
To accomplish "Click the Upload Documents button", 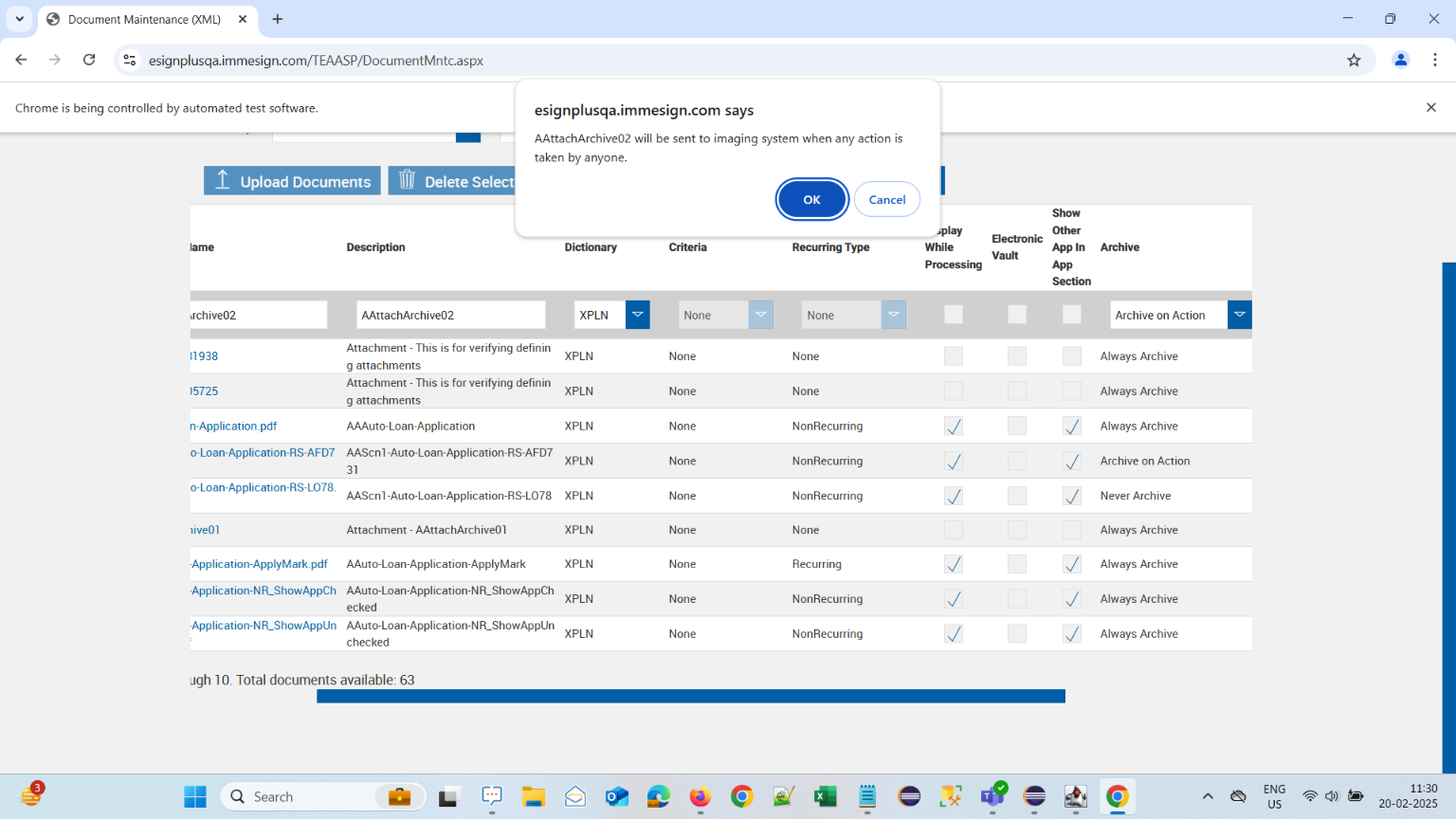I will pyautogui.click(x=292, y=181).
